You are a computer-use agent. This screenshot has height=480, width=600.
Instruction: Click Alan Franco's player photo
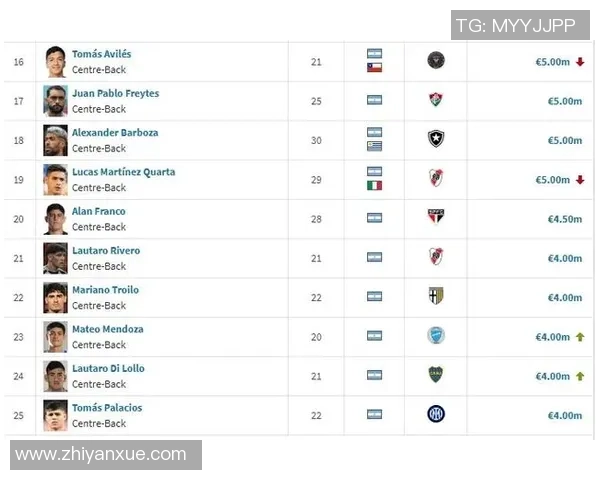tap(55, 218)
